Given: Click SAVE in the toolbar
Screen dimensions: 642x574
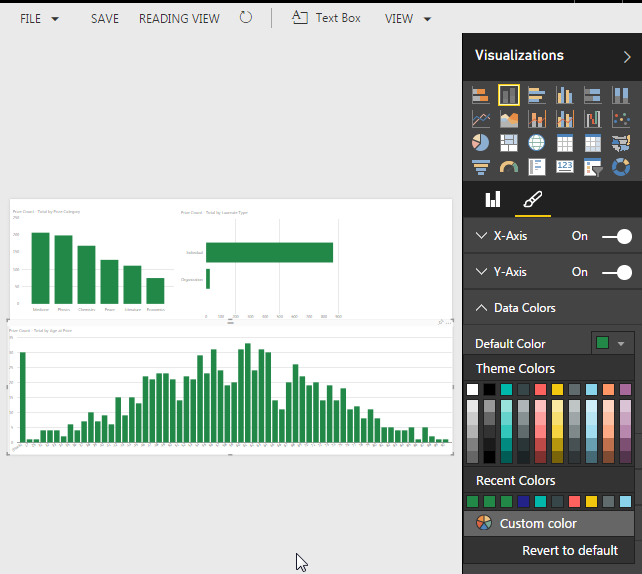Looking at the screenshot, I should coord(105,19).
